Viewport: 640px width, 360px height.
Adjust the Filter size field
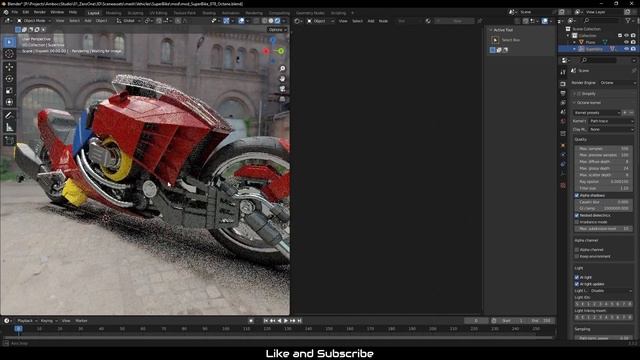click(604, 188)
